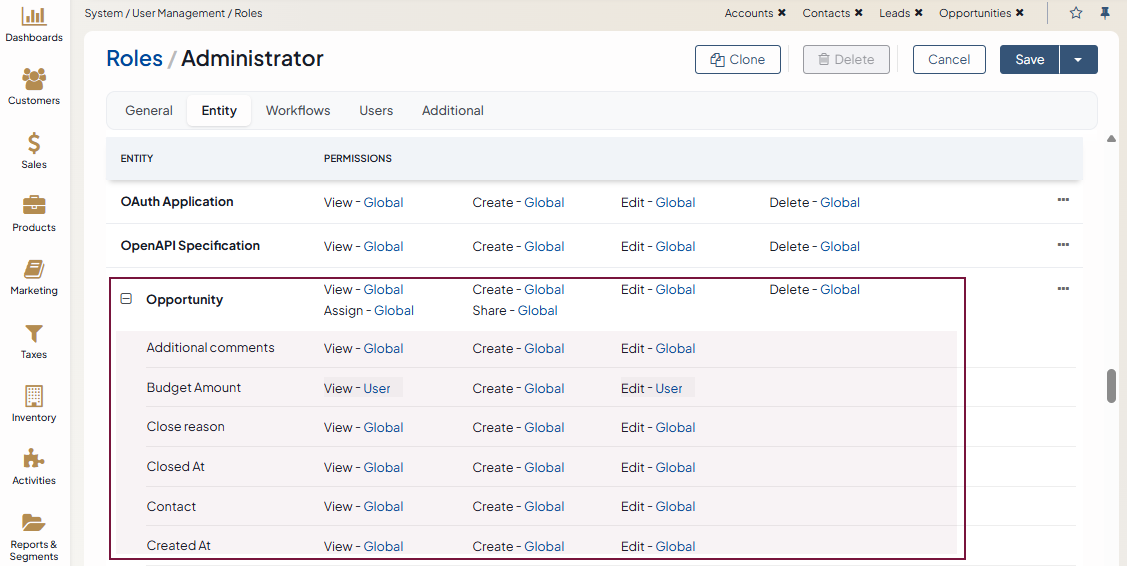Open the Save button dropdown arrow
This screenshot has height=587, width=1127.
tap(1078, 60)
